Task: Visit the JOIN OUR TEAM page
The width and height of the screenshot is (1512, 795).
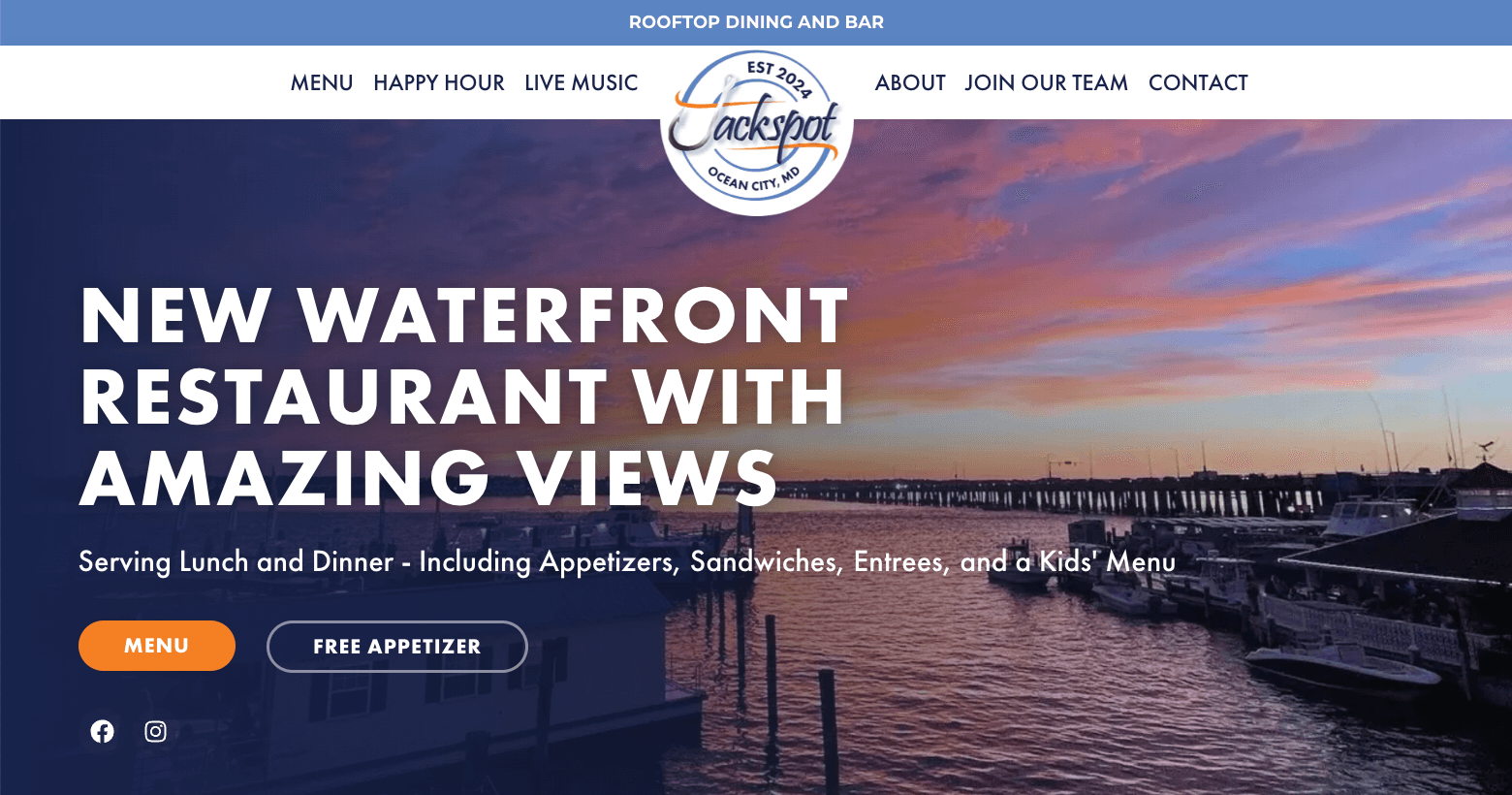Action: pyautogui.click(x=1047, y=82)
